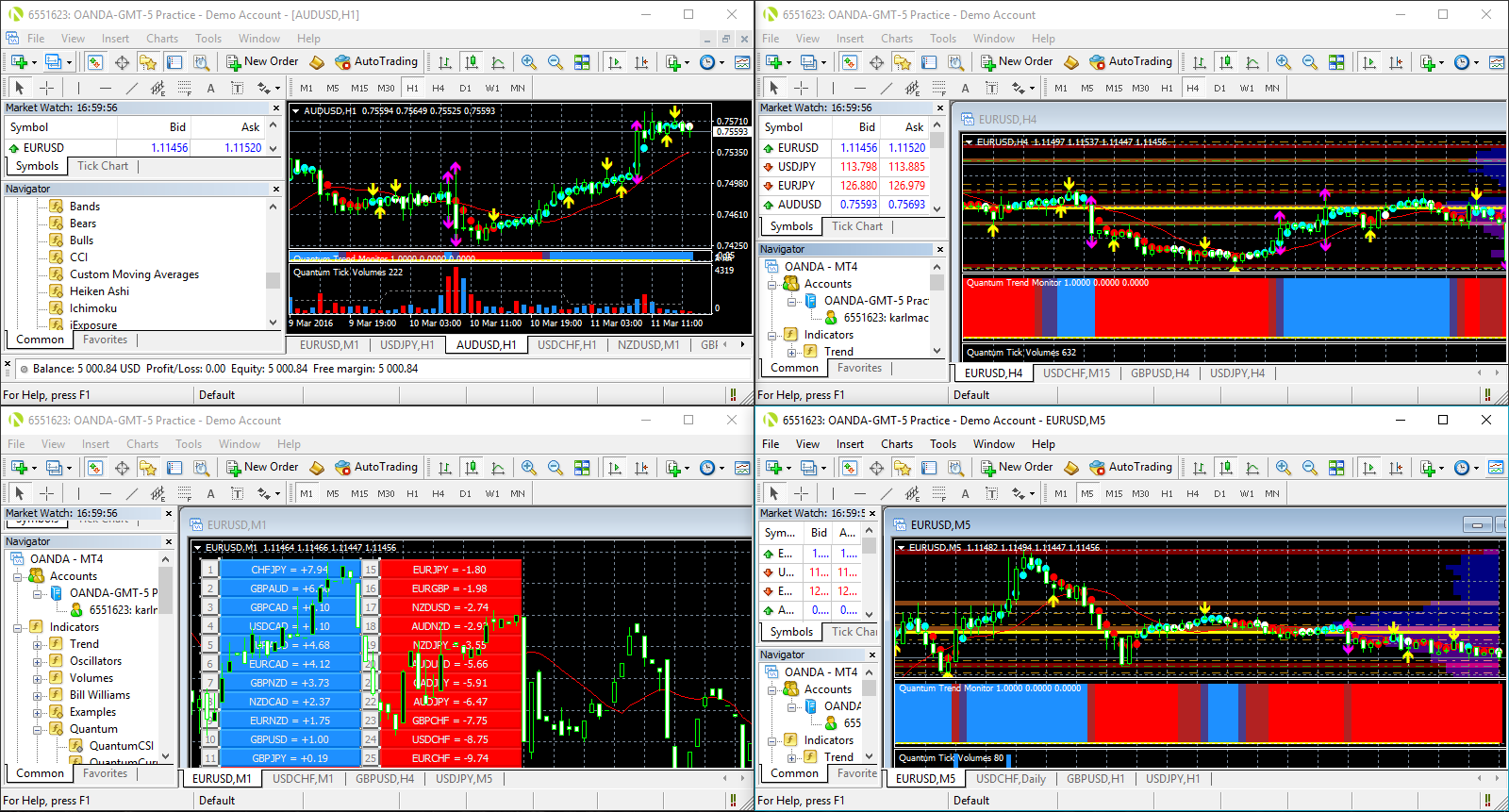Screen dimensions: 1509x812
Task: Open the USDCHF,H1 chart tab in AUDUSD,H1 window
Action: [567, 345]
